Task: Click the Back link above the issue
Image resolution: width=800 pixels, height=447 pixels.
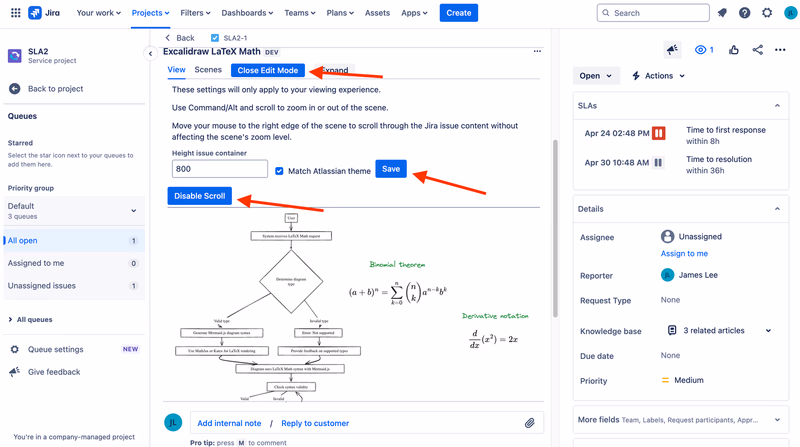Action: click(x=180, y=38)
